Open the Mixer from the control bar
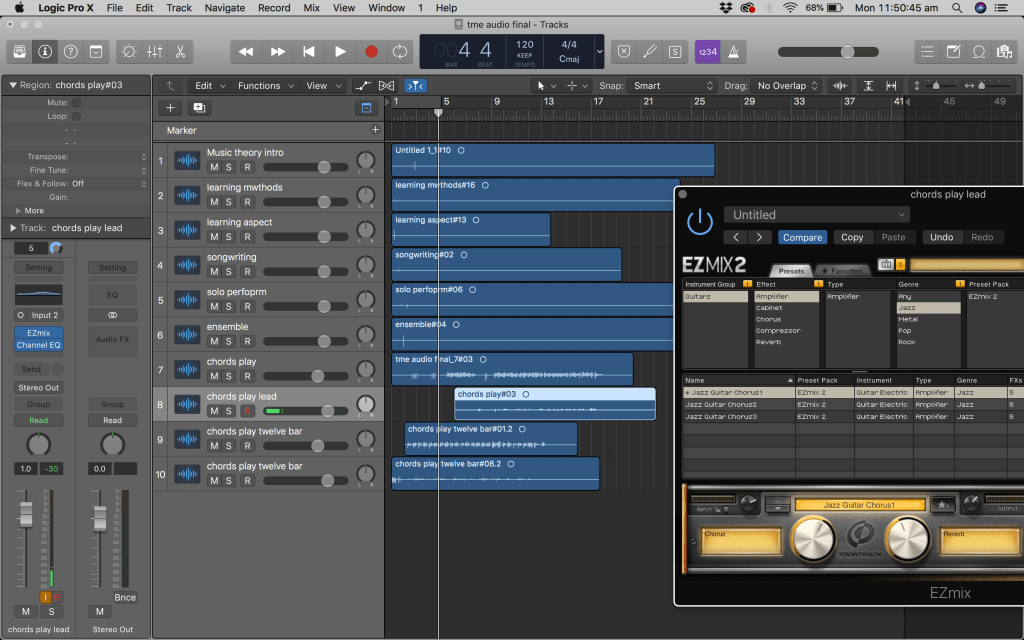Viewport: 1024px width, 640px height. point(155,51)
